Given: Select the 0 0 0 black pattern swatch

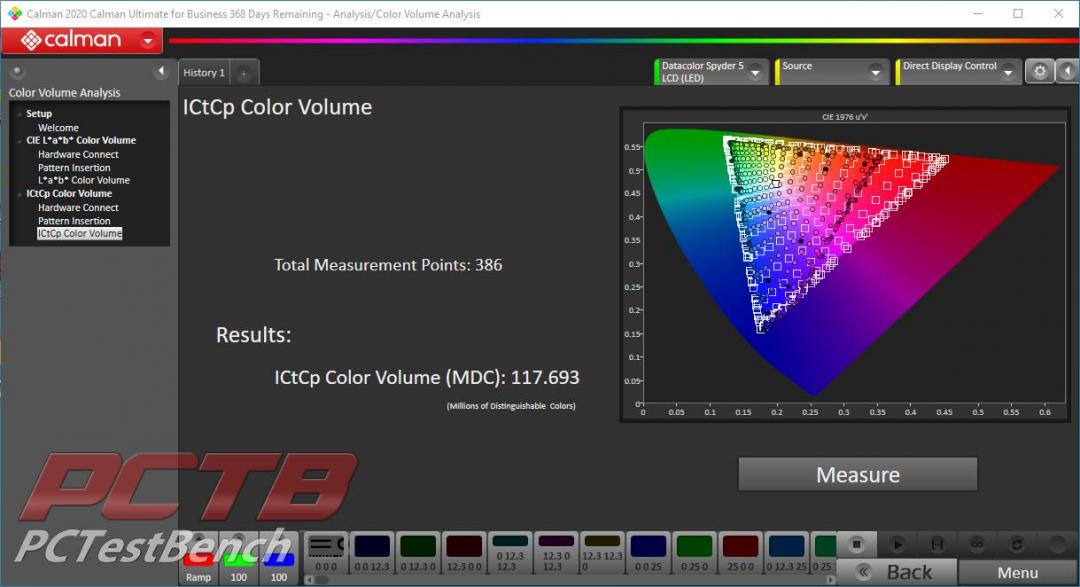Looking at the screenshot, I should point(326,553).
